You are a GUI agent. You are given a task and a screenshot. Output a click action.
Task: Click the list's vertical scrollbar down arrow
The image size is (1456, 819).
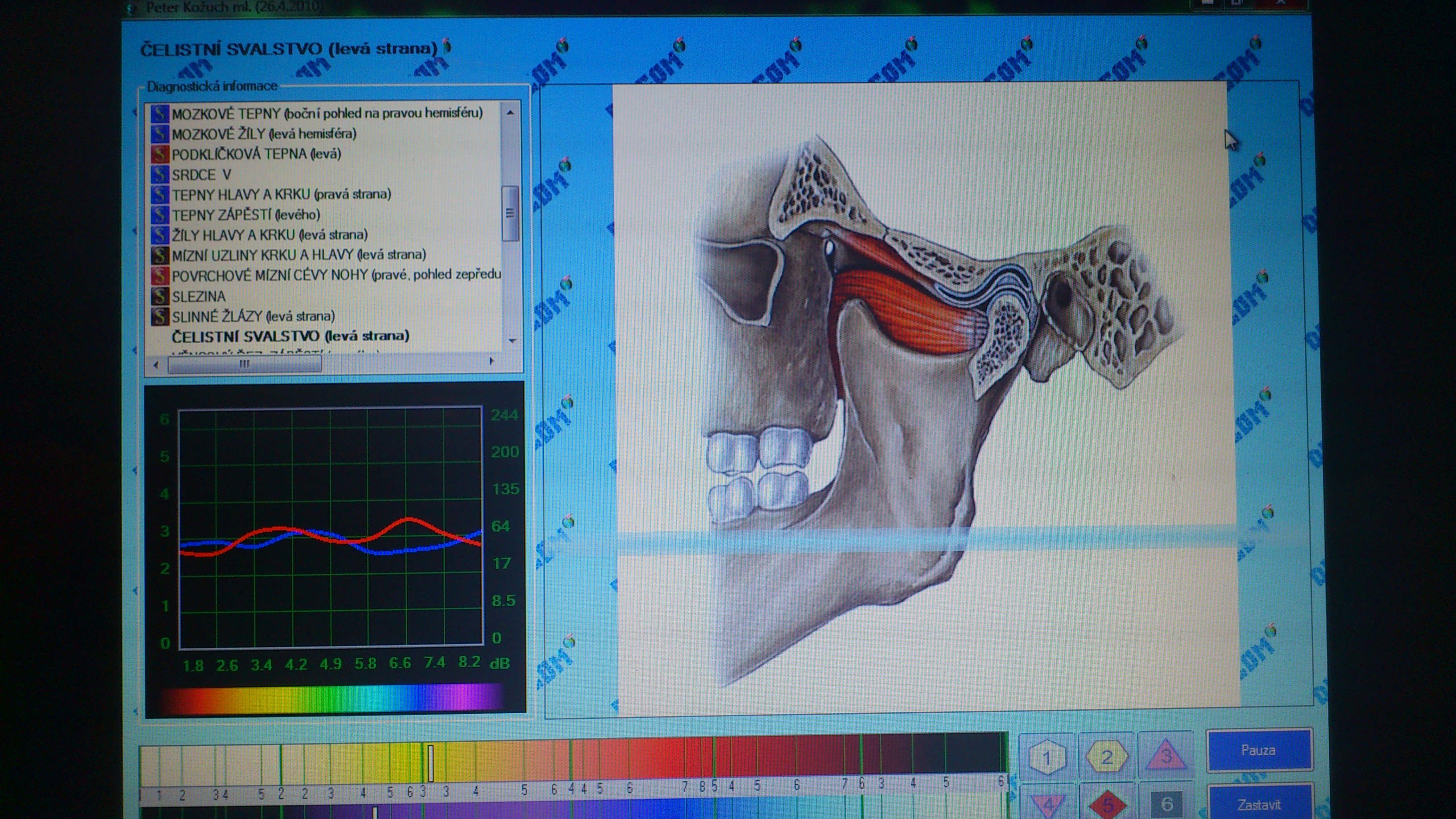[x=512, y=340]
